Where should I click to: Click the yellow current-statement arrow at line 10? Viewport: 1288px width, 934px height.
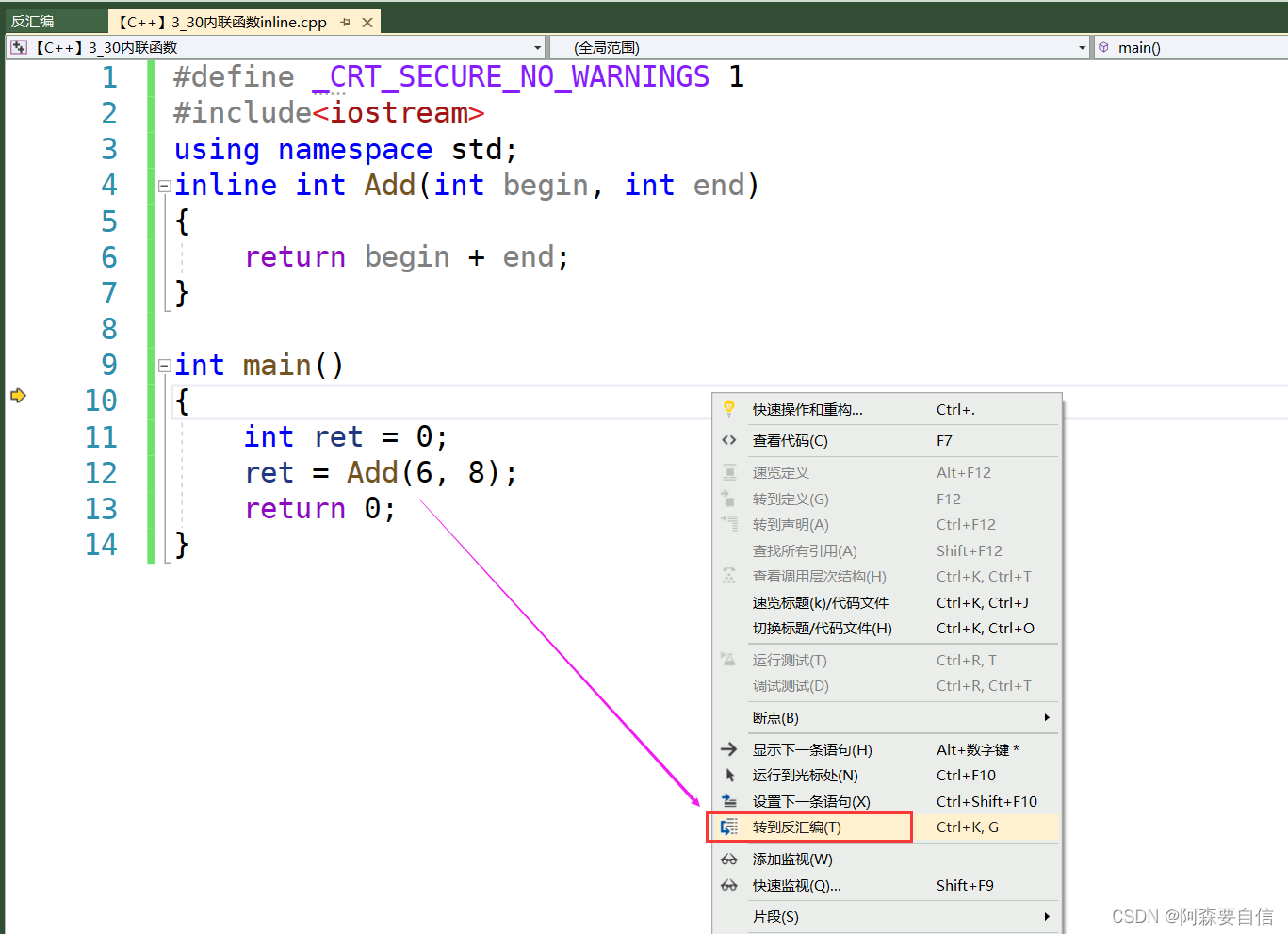click(x=18, y=395)
